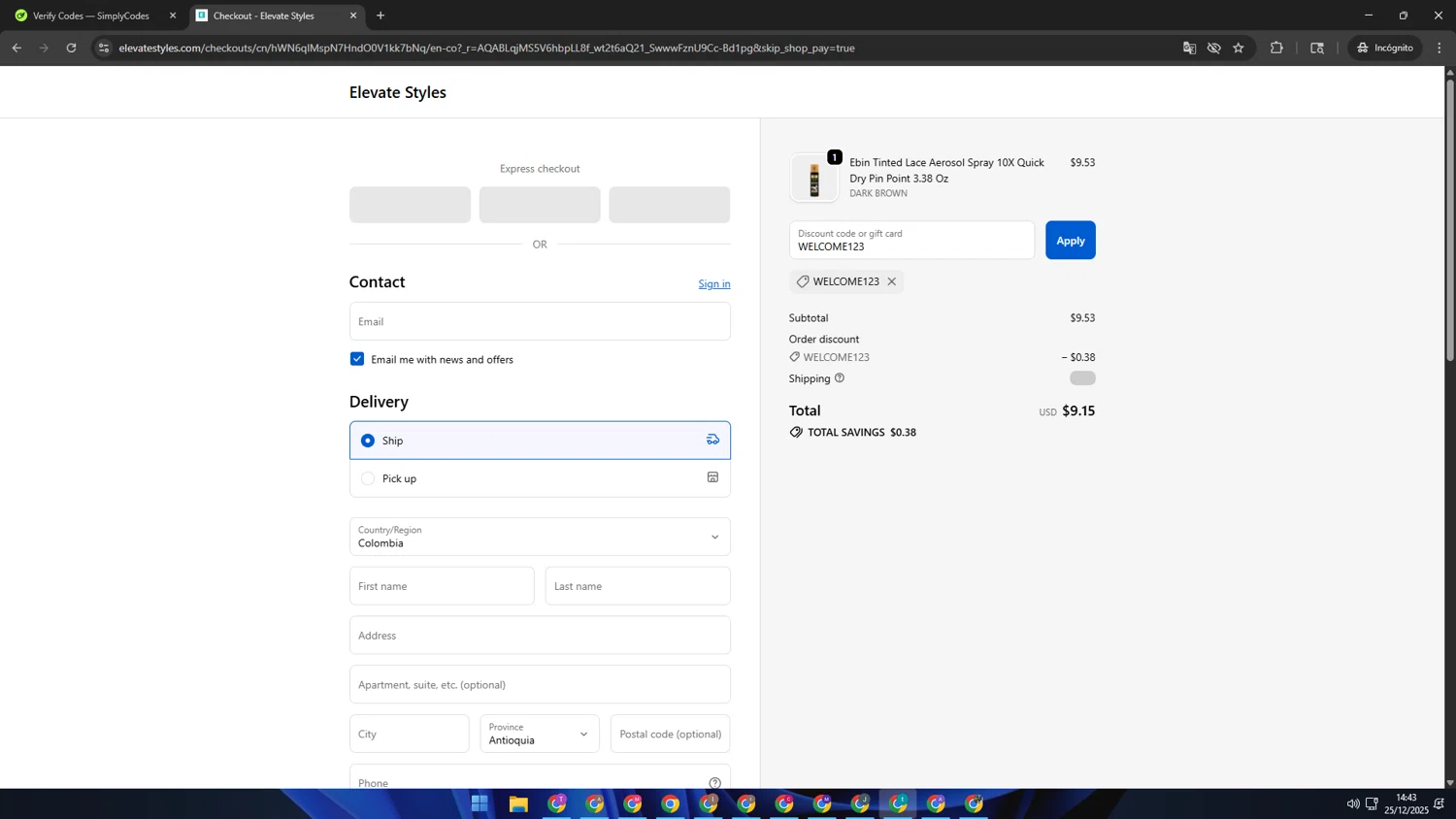Open the tab search icon in toolbar
The height and width of the screenshot is (819, 1456).
(1317, 48)
